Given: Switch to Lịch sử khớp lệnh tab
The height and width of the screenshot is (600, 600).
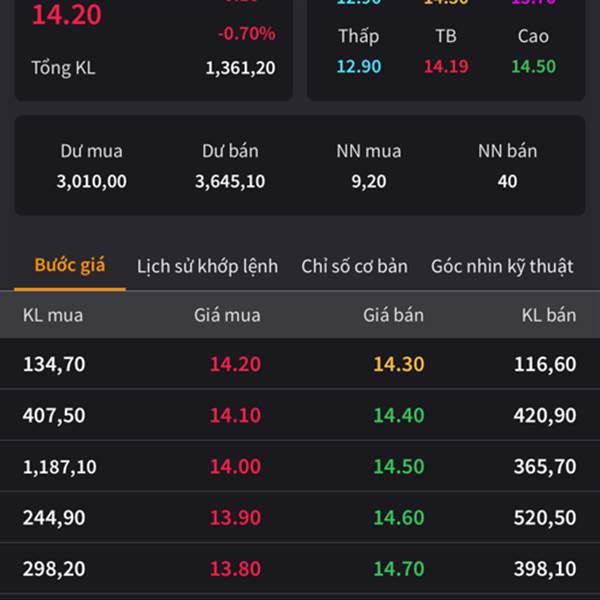Looking at the screenshot, I should pos(207,266).
